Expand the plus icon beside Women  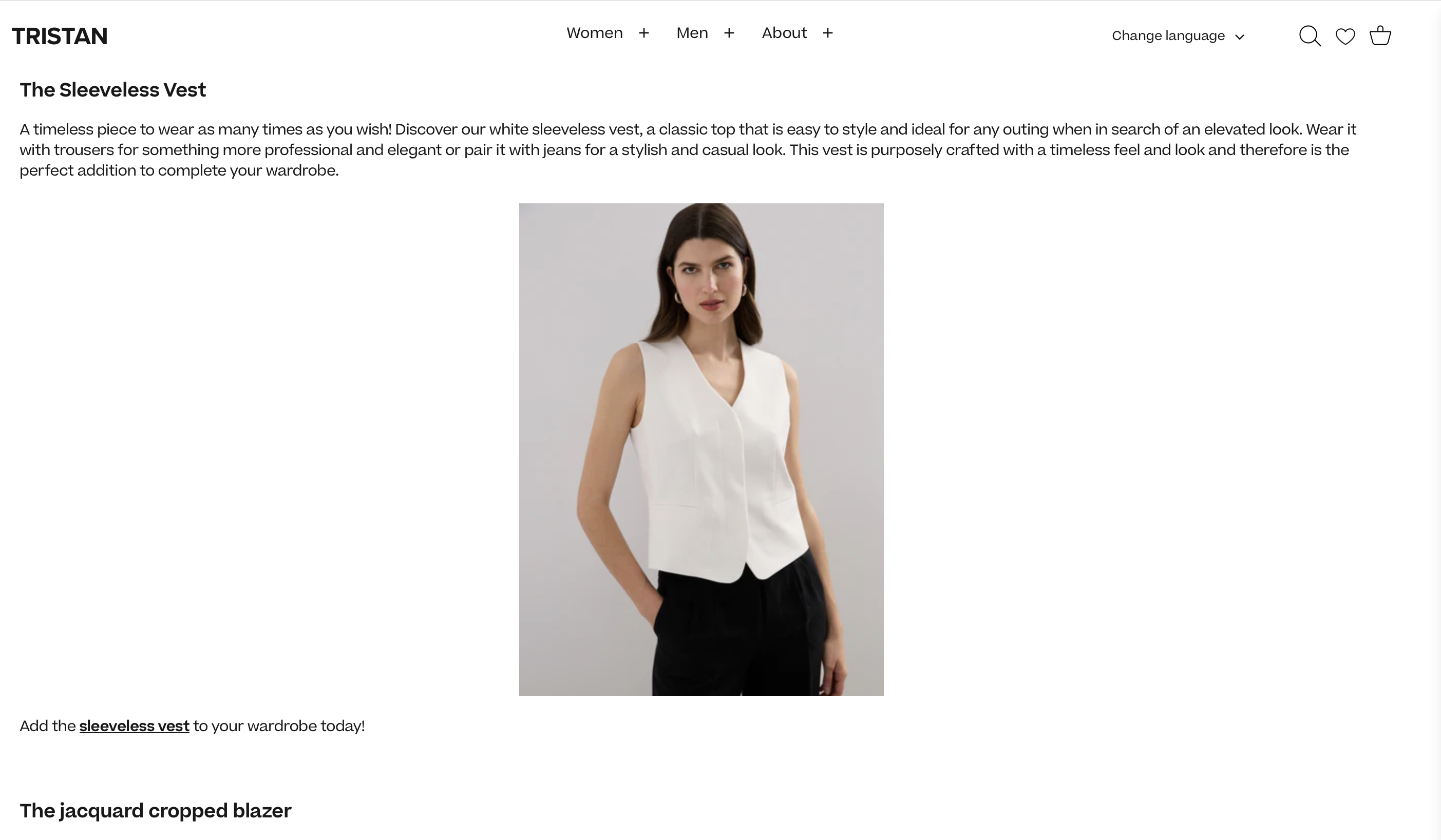click(644, 33)
